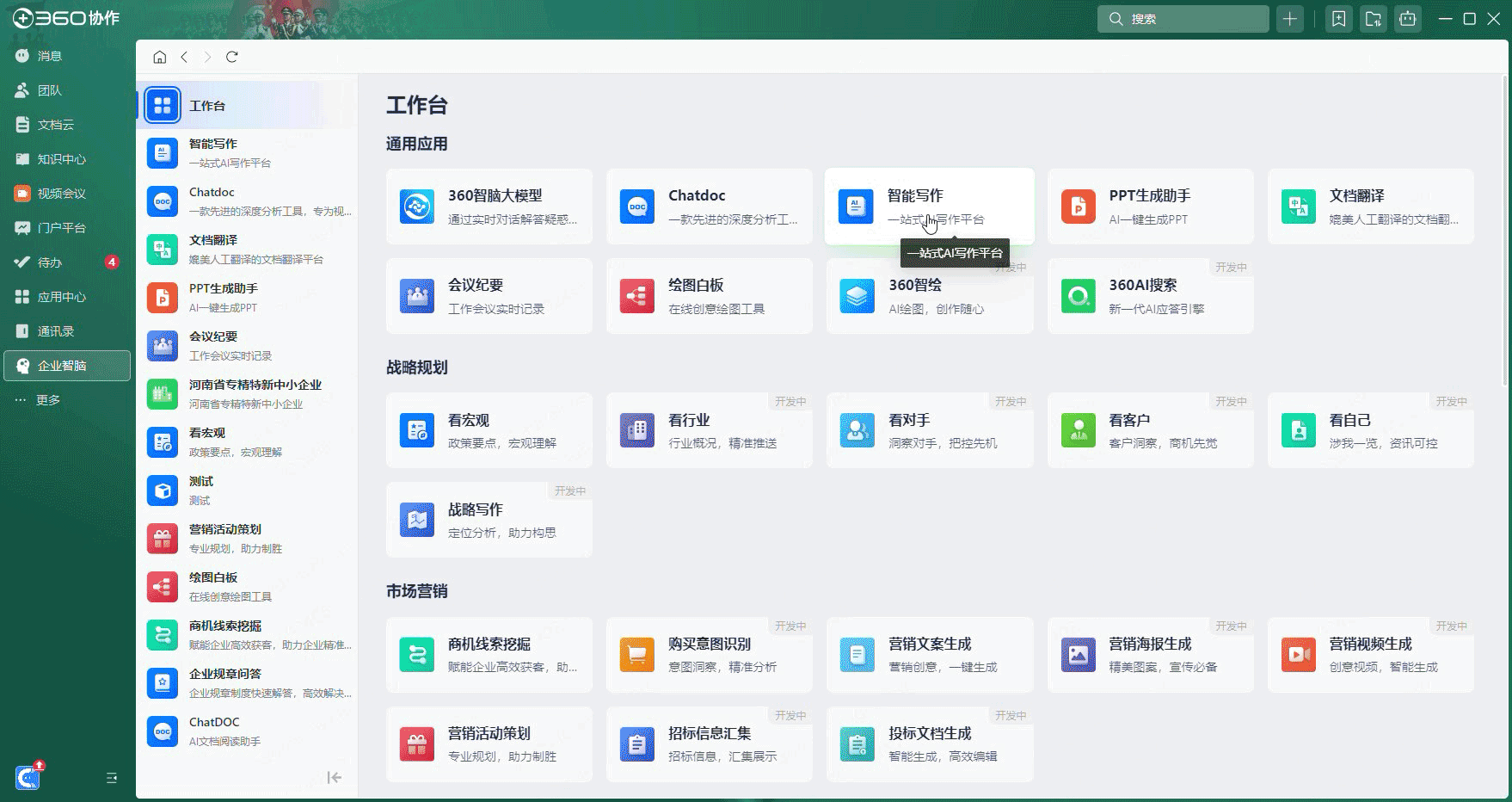Image resolution: width=1512 pixels, height=802 pixels.
Task: Open the 文档翻译 card in 通用应用
Action: pyautogui.click(x=1370, y=207)
